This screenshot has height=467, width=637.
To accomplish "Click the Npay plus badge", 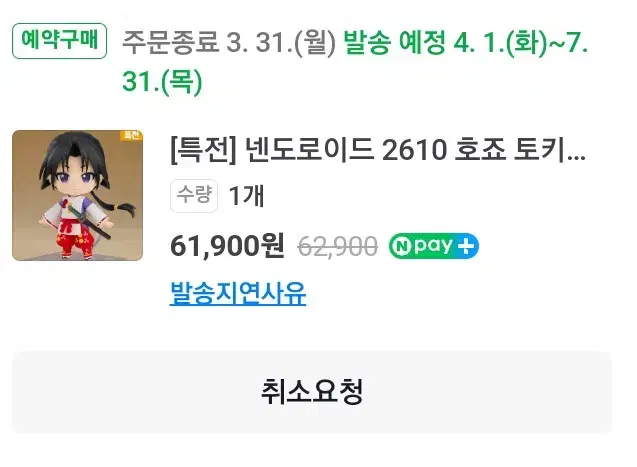I will coord(433,246).
